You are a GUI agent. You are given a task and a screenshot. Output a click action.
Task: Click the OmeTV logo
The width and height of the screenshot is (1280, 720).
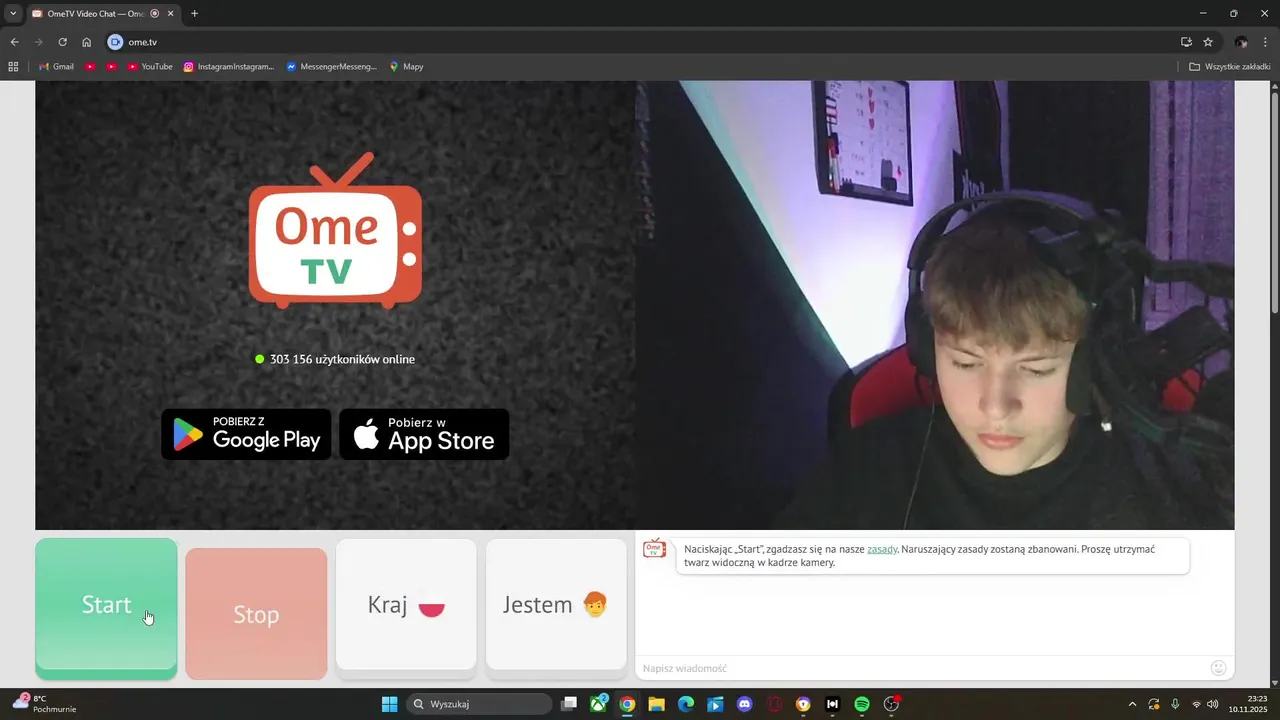(335, 230)
